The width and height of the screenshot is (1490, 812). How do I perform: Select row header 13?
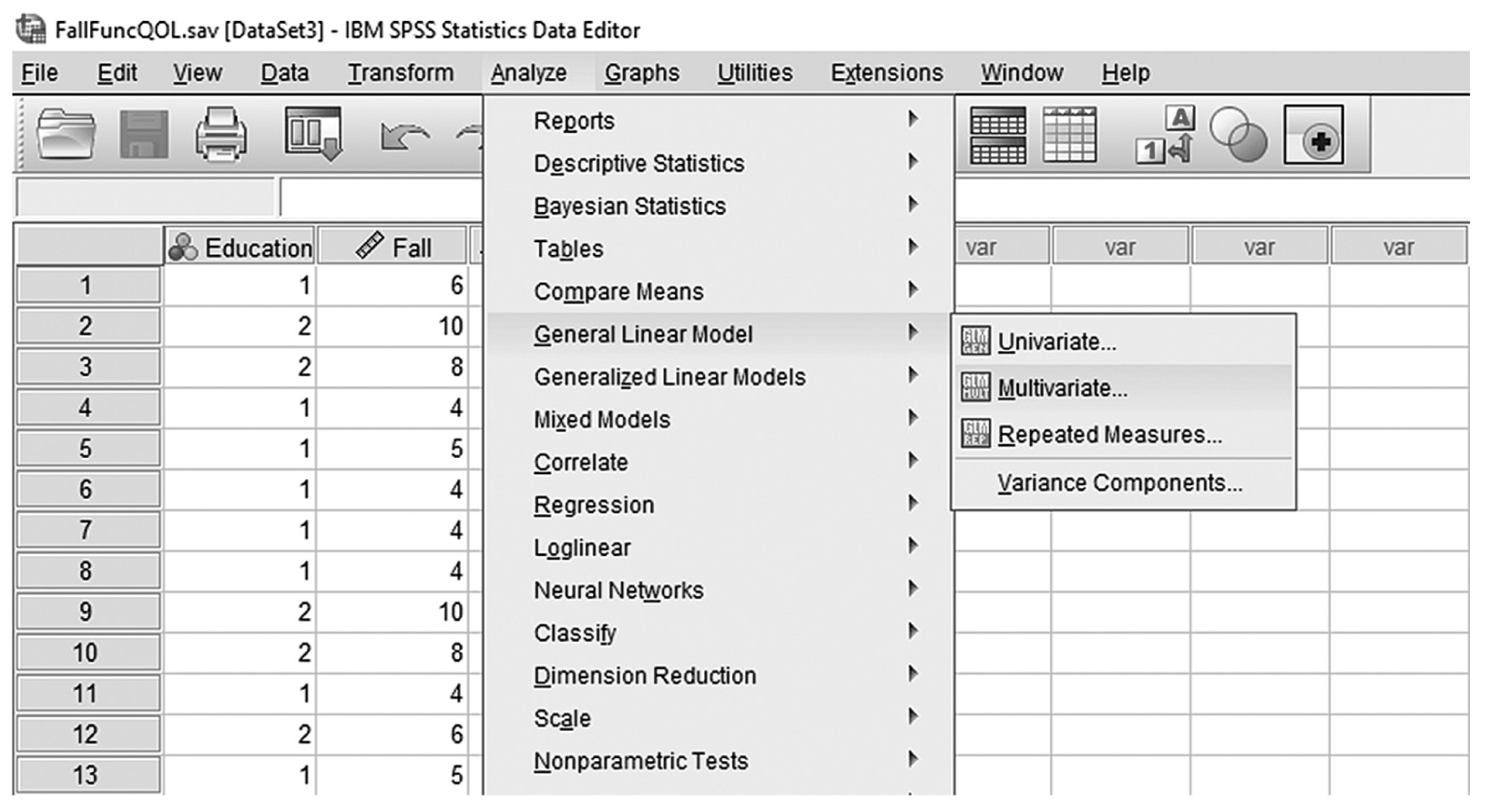(x=87, y=775)
